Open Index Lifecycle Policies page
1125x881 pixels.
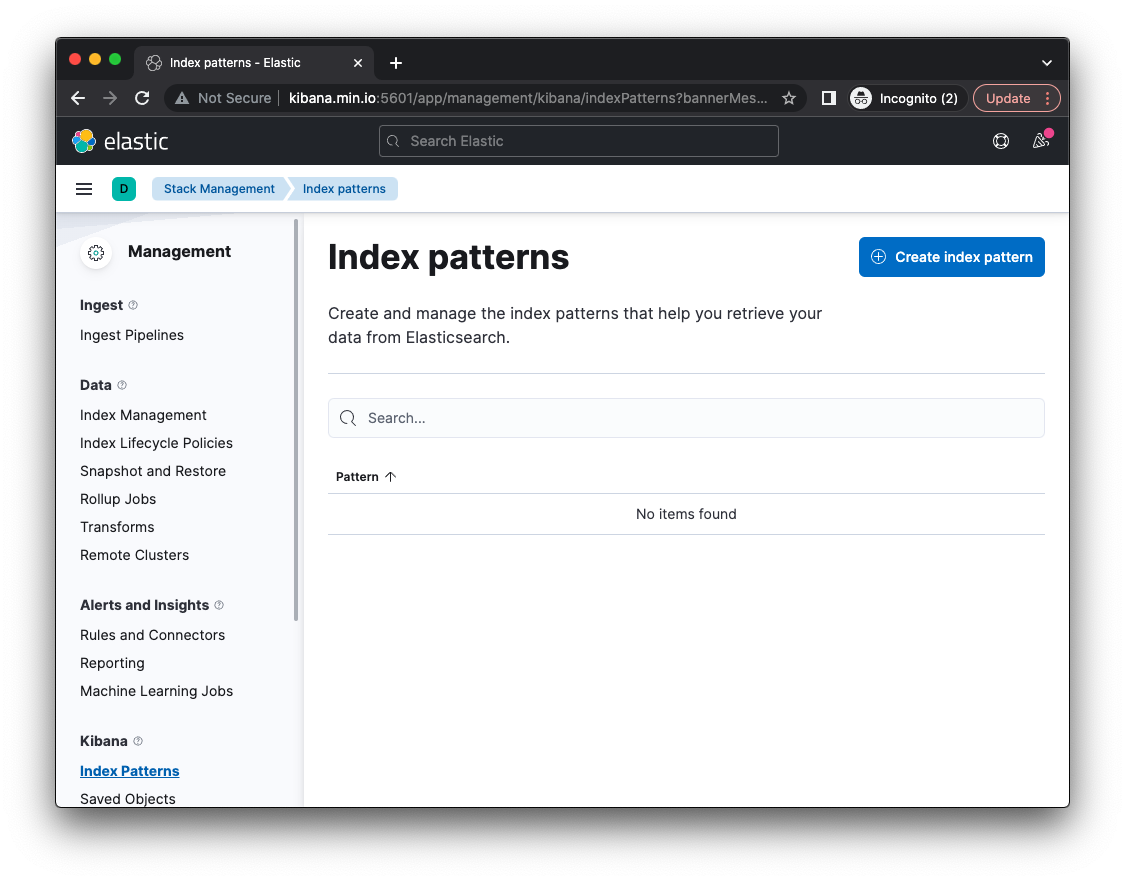coord(156,443)
